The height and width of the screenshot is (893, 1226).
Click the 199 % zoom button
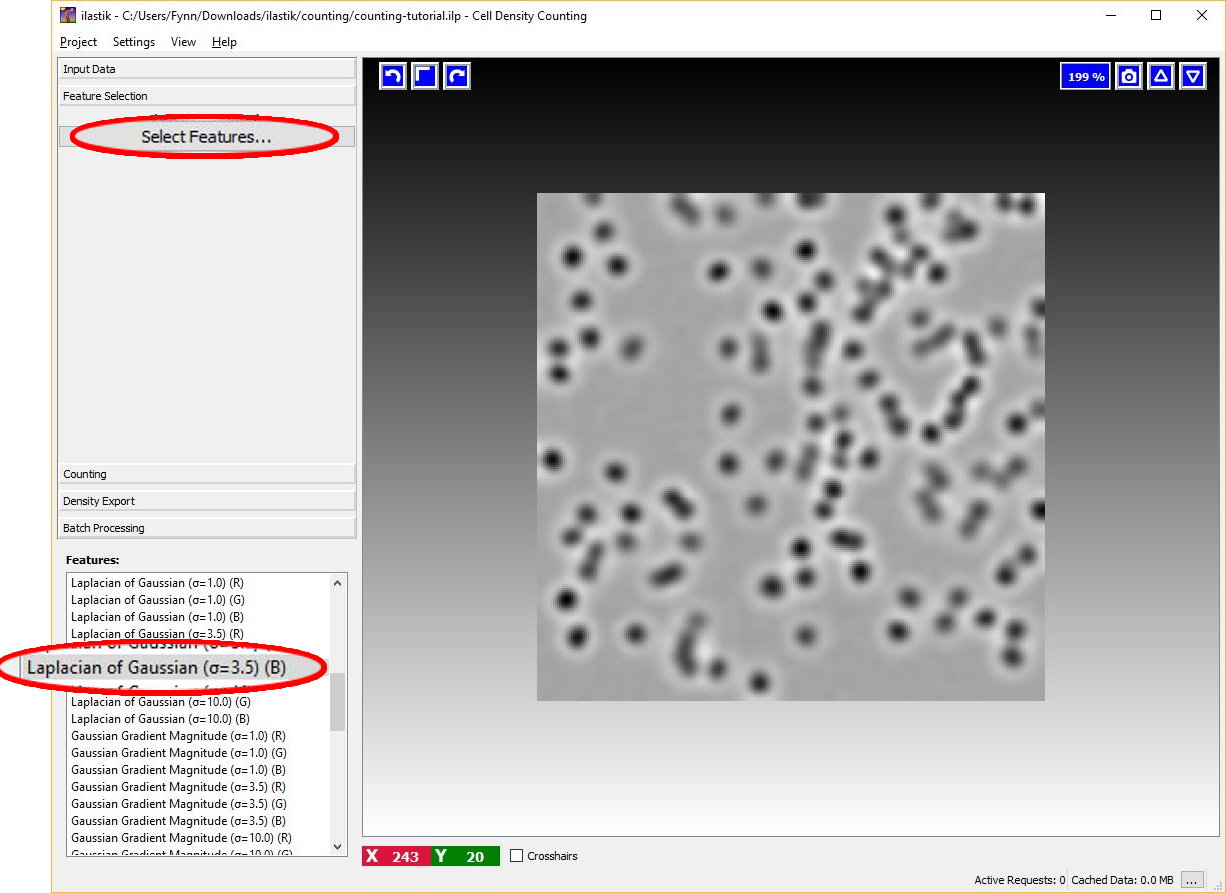[1086, 76]
